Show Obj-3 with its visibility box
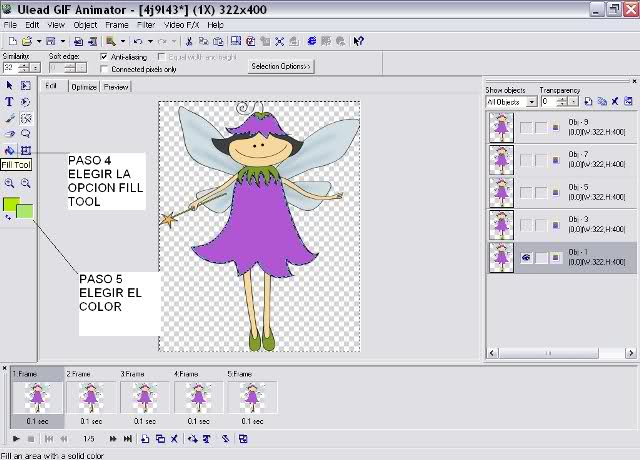Viewport: 640px width, 460px height. click(x=526, y=225)
